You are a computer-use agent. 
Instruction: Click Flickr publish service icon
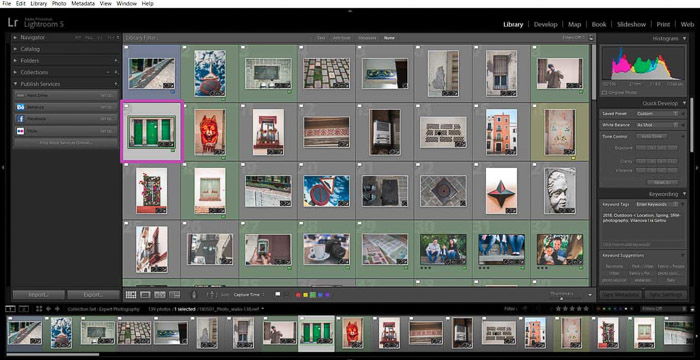(20, 131)
